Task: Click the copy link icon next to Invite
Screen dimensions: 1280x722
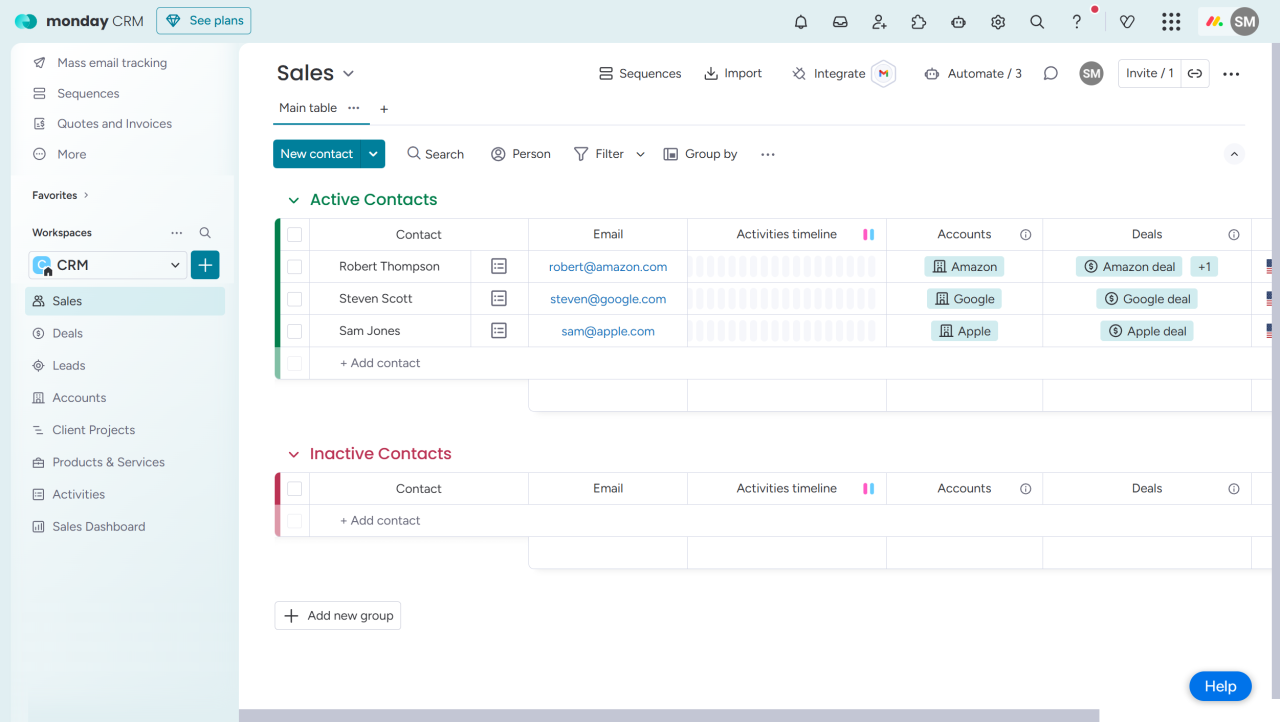Action: point(1194,73)
